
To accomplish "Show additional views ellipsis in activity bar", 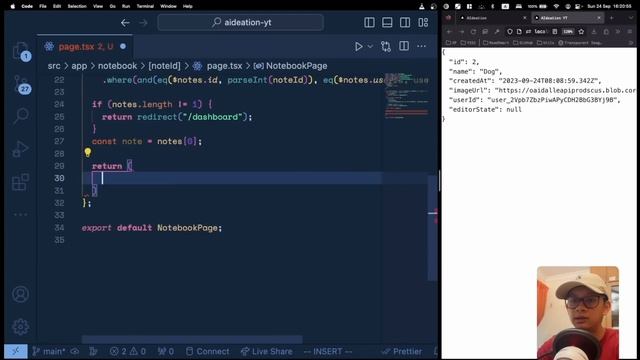I will tap(20, 214).
